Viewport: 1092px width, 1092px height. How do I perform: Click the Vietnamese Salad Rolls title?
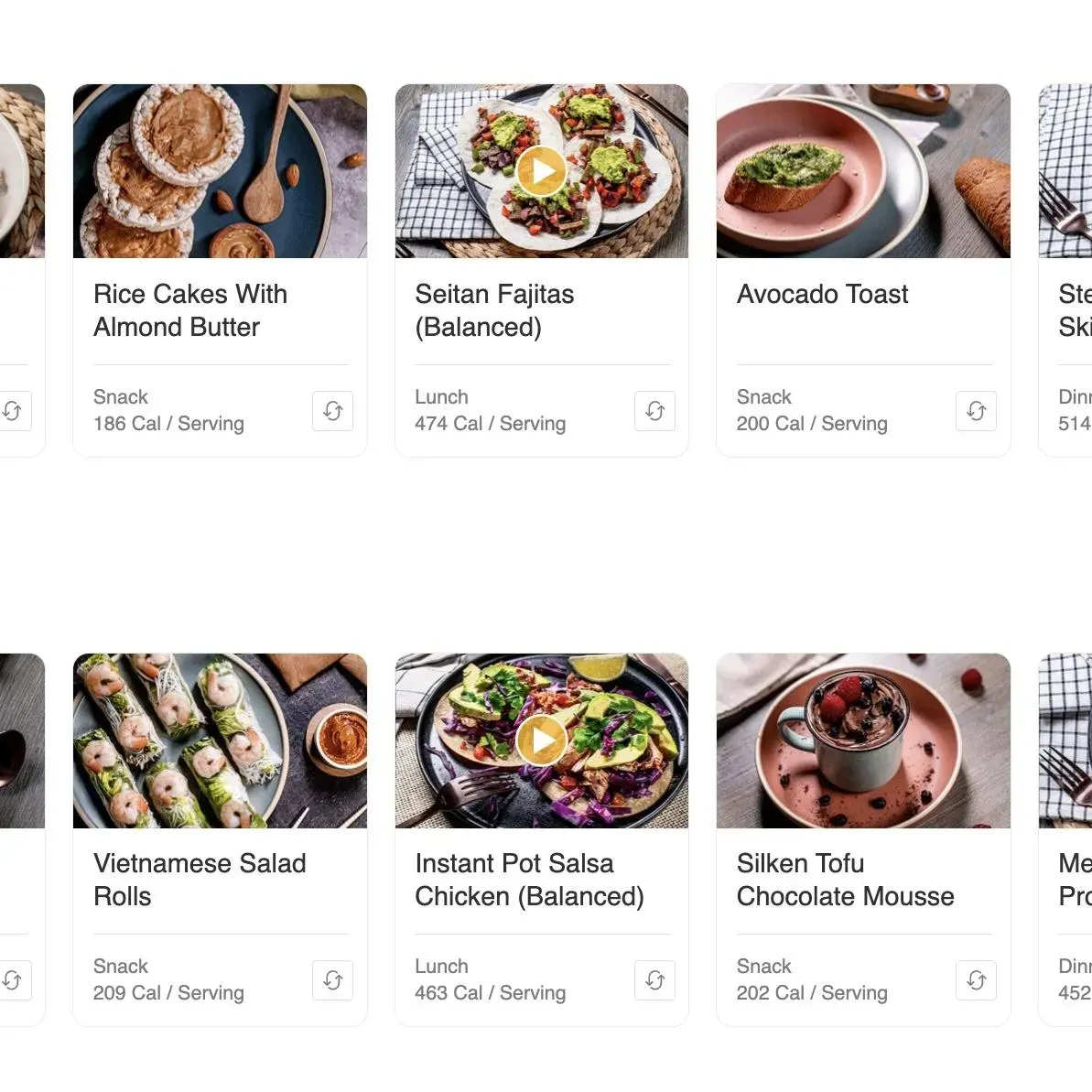pyautogui.click(x=200, y=880)
